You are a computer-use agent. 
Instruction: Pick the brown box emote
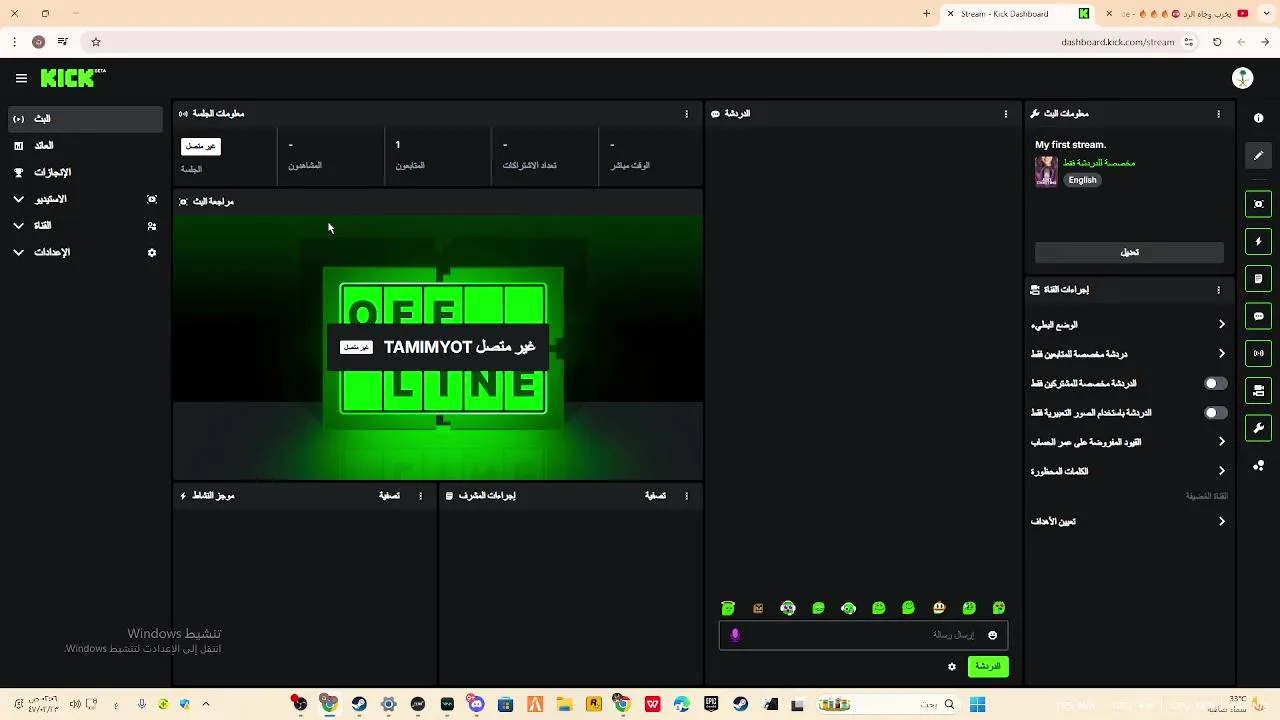(758, 608)
